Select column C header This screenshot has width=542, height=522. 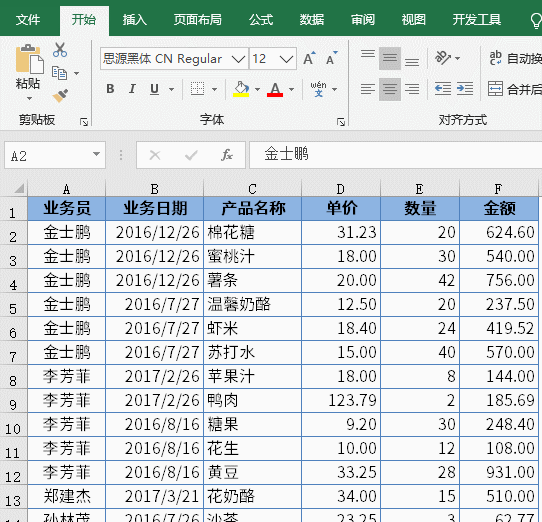(x=252, y=189)
